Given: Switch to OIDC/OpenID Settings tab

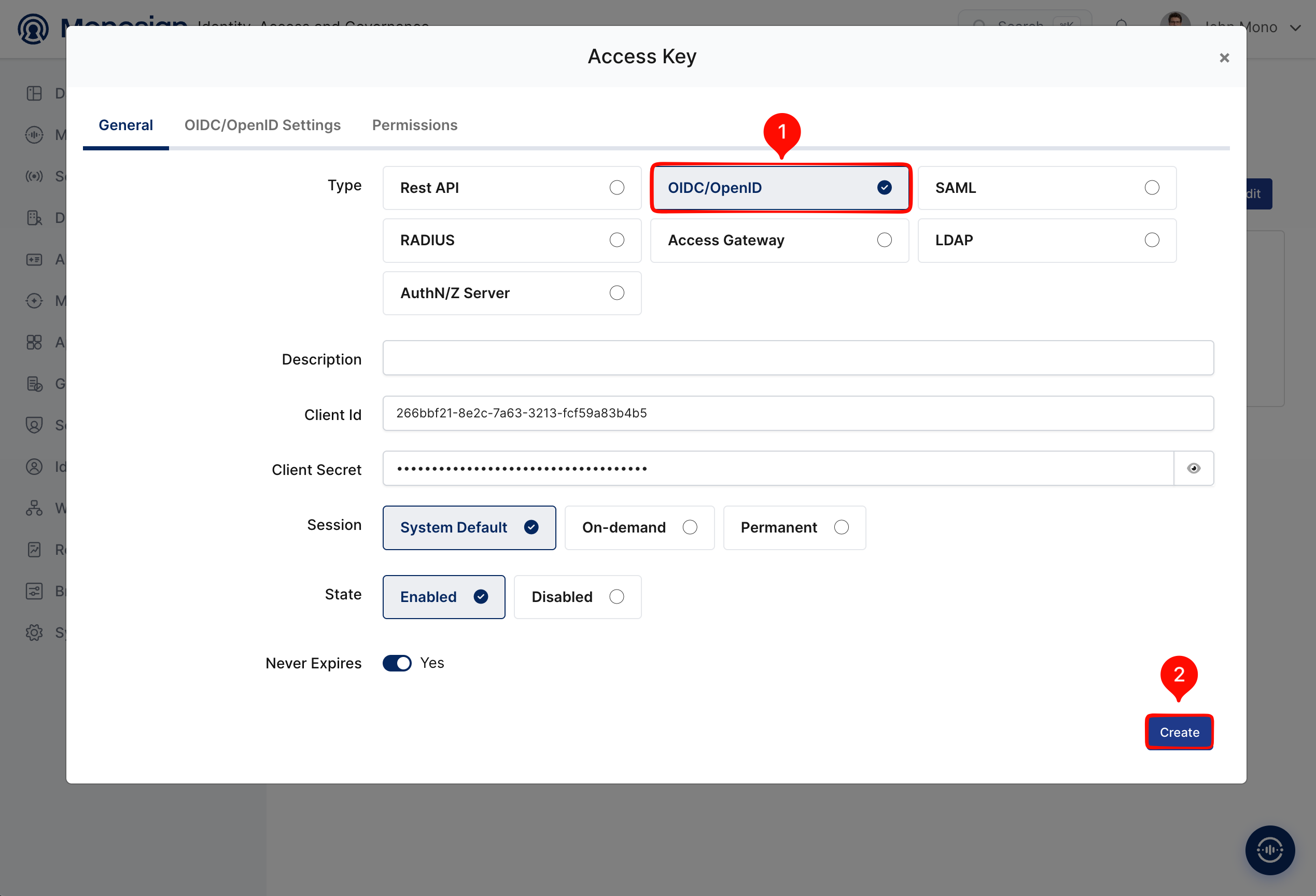Looking at the screenshot, I should tap(262, 125).
